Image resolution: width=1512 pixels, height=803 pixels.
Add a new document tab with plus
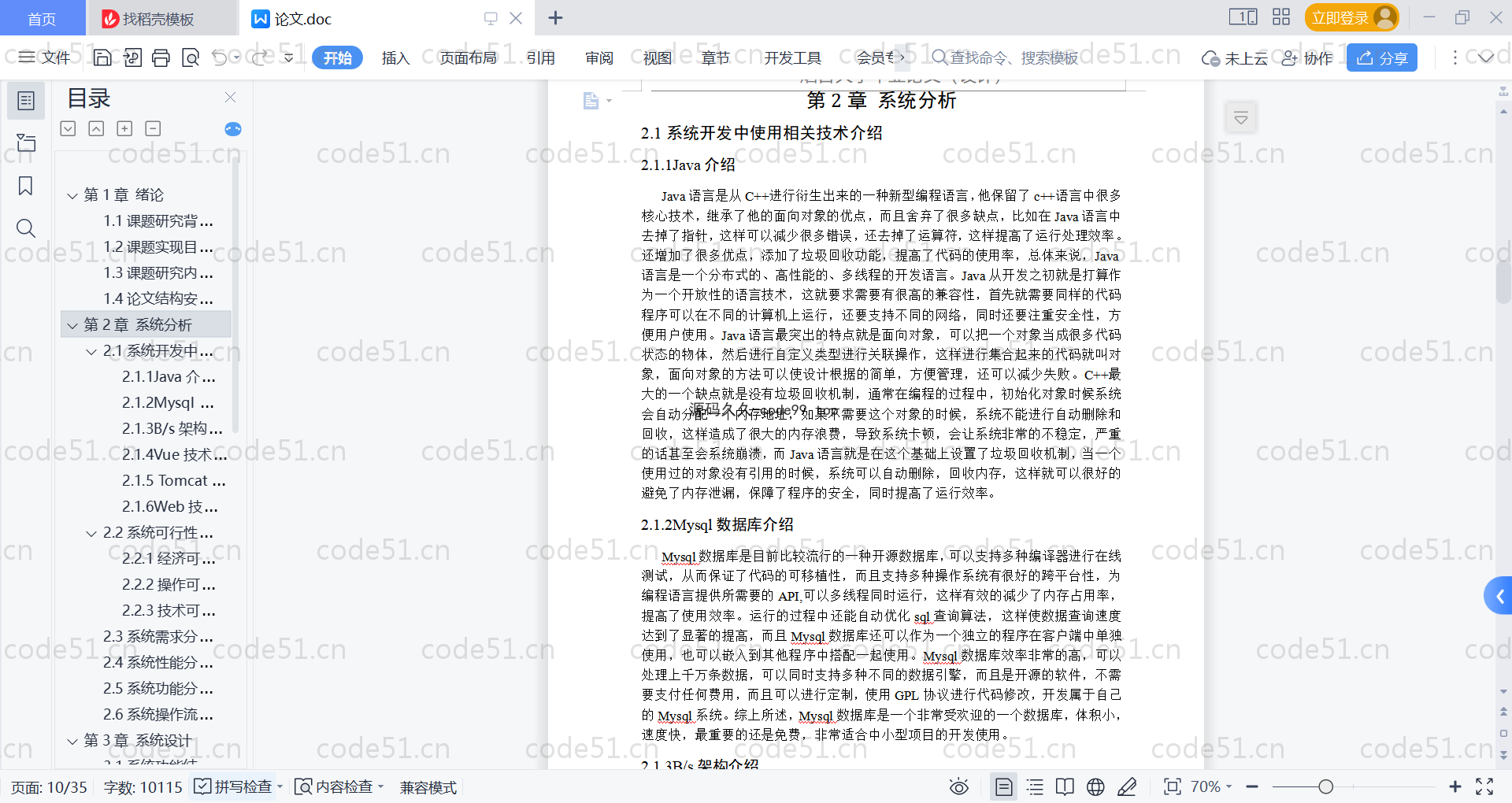coord(555,17)
